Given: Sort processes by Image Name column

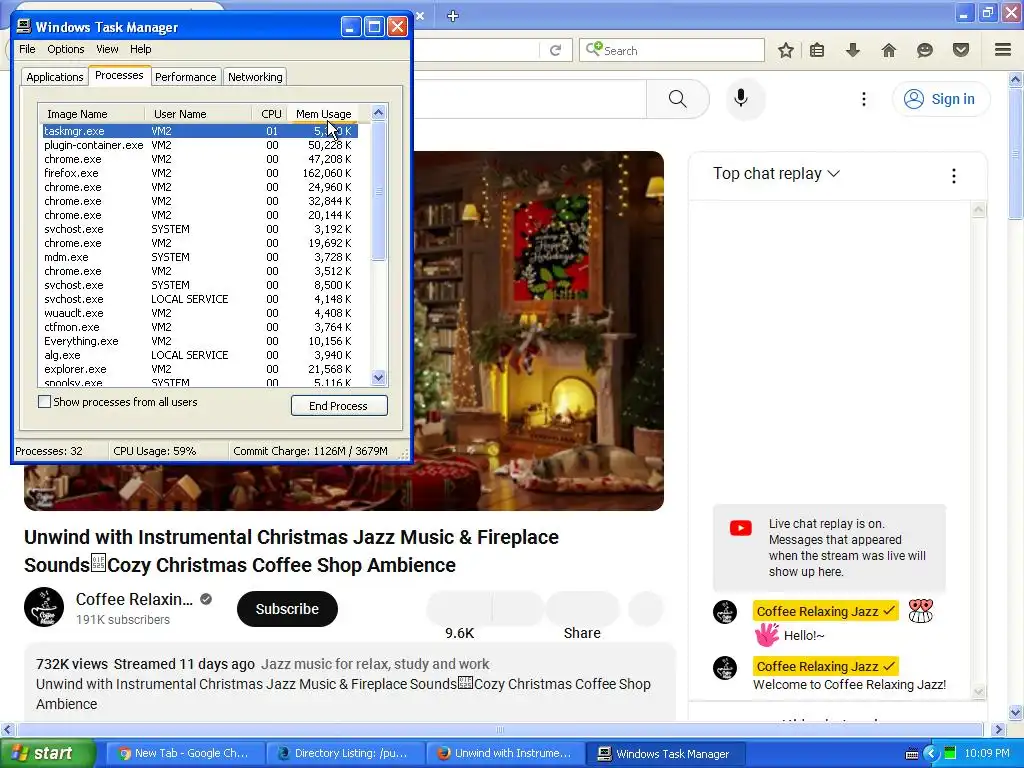Looking at the screenshot, I should point(91,114).
